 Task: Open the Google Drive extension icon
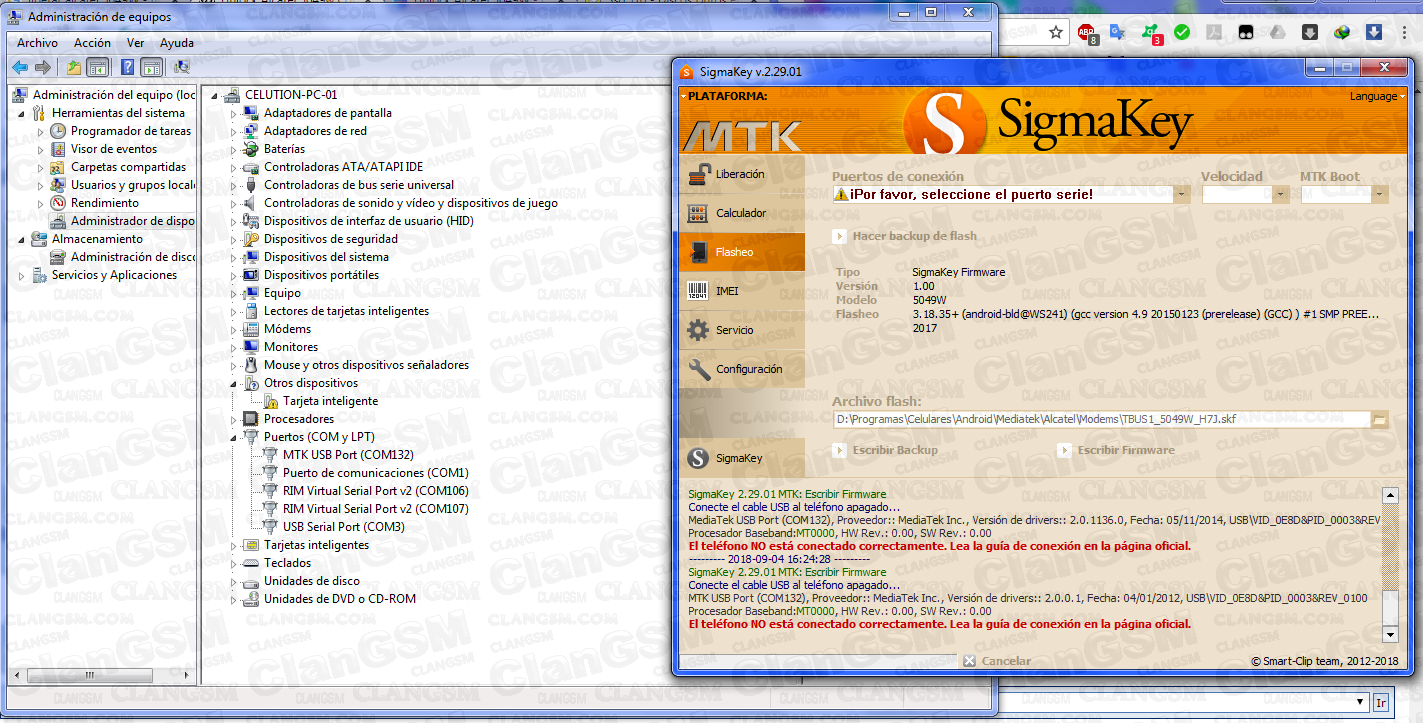click(x=1278, y=32)
